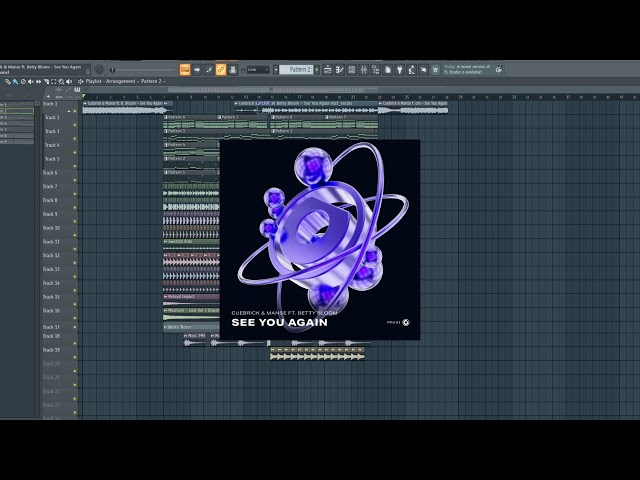The image size is (640, 480).
Task: Toggle the orange link multilink icon
Action: tap(220, 70)
